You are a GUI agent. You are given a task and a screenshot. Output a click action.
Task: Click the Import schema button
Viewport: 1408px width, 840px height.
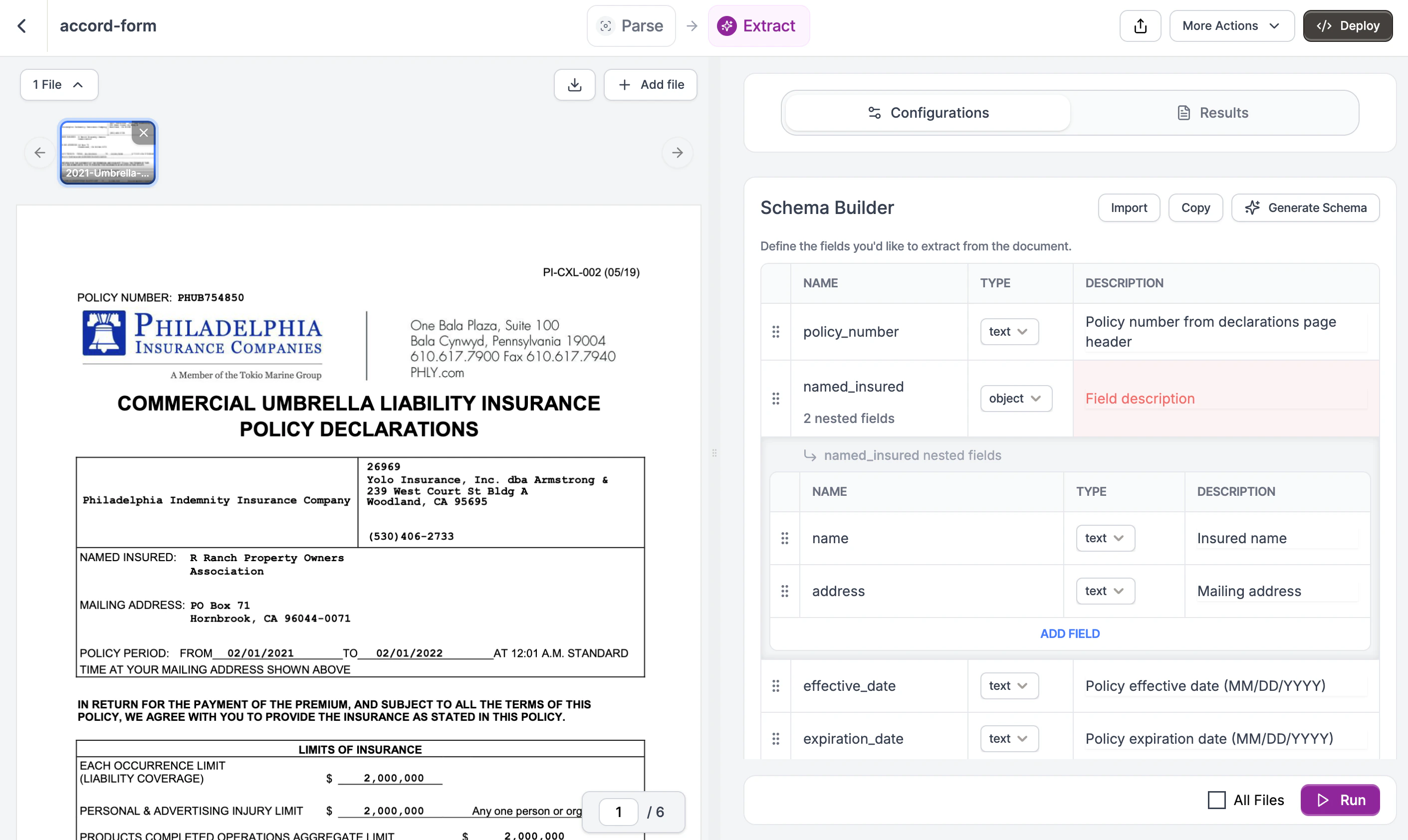click(x=1128, y=208)
